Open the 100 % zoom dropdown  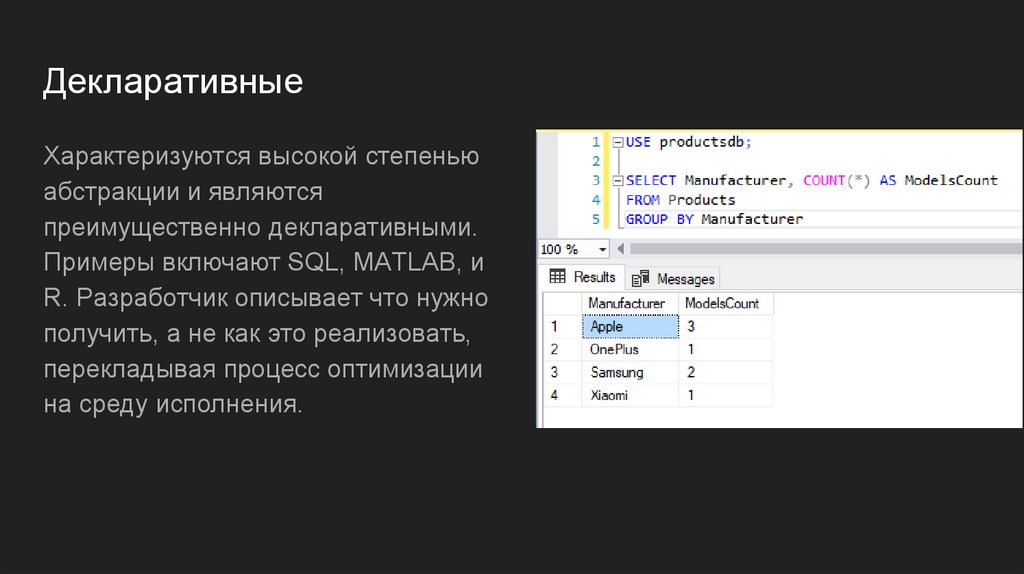coord(602,249)
